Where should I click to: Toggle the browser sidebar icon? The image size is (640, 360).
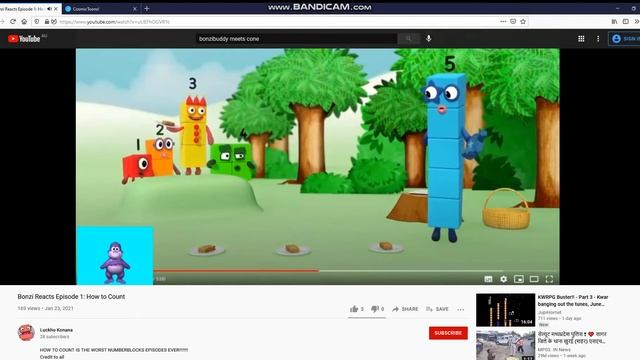tap(626, 22)
